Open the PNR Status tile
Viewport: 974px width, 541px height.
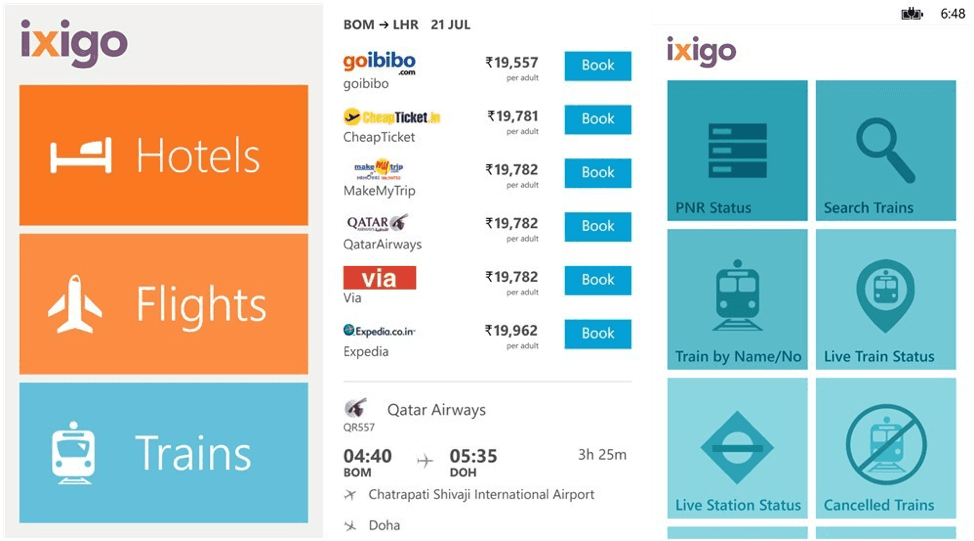pyautogui.click(x=737, y=150)
